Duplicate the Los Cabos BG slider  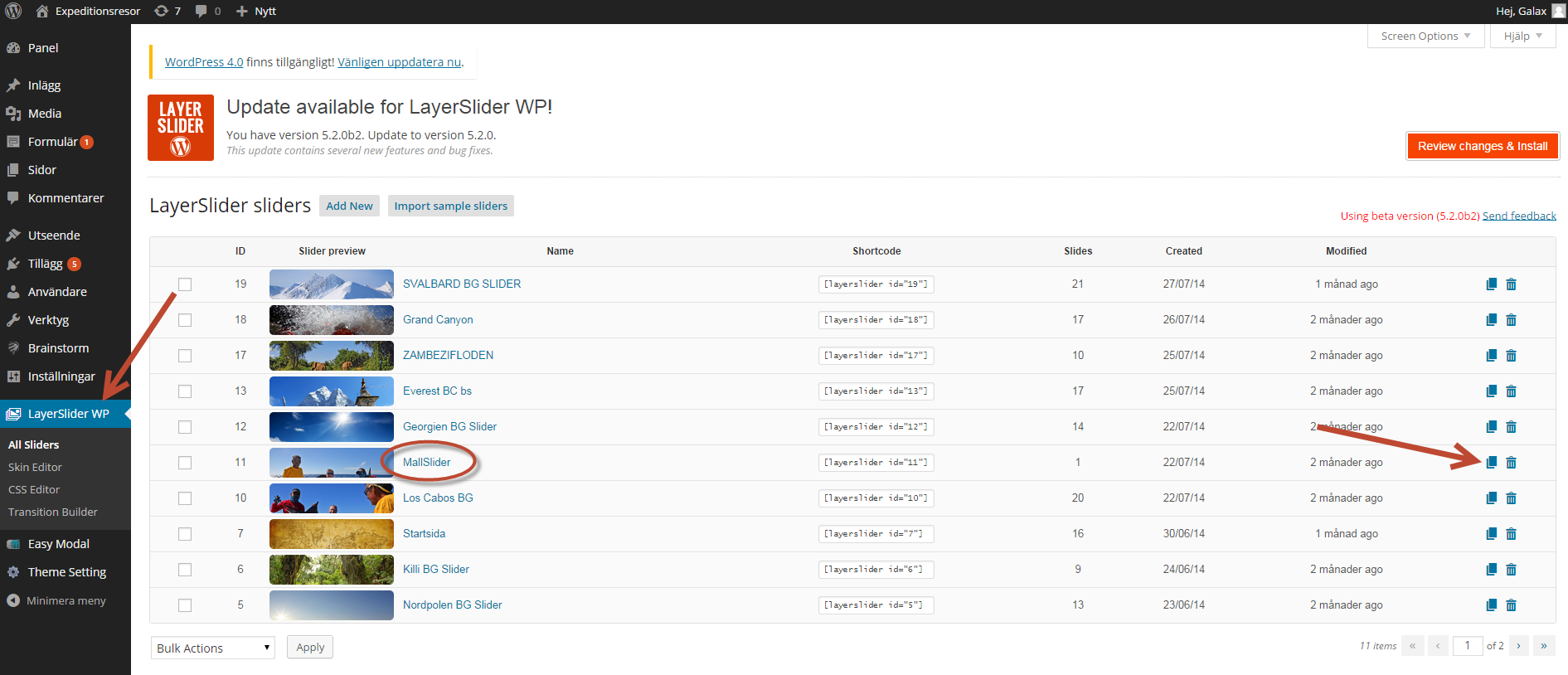(x=1491, y=498)
